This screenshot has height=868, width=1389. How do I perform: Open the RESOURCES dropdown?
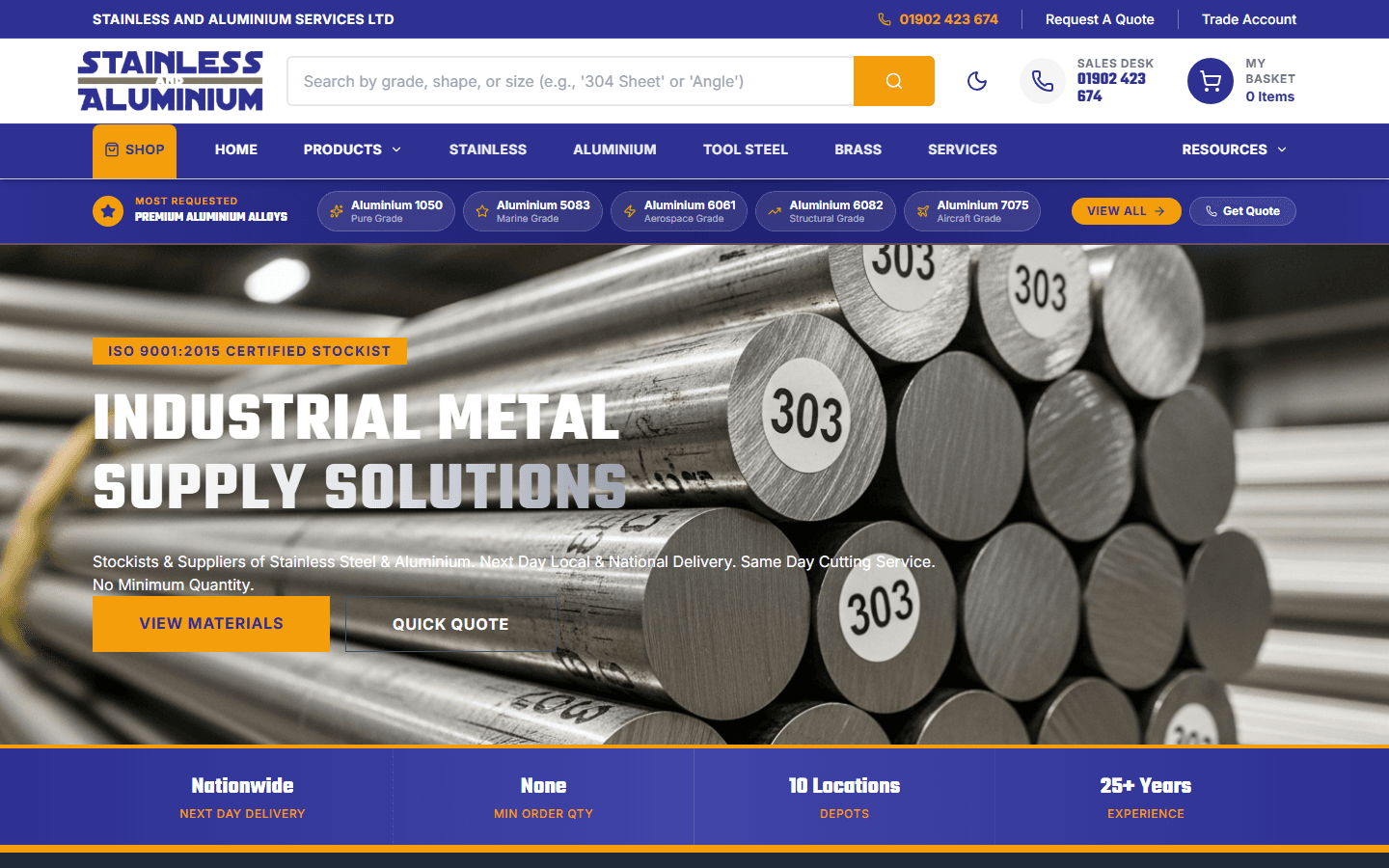[1234, 149]
